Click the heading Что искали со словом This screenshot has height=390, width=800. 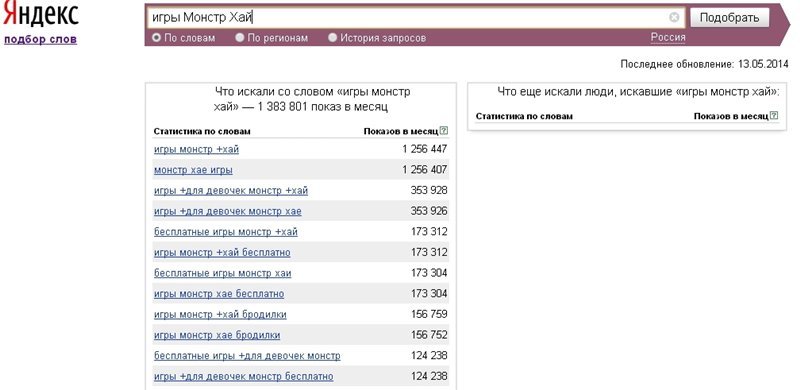tap(312, 100)
